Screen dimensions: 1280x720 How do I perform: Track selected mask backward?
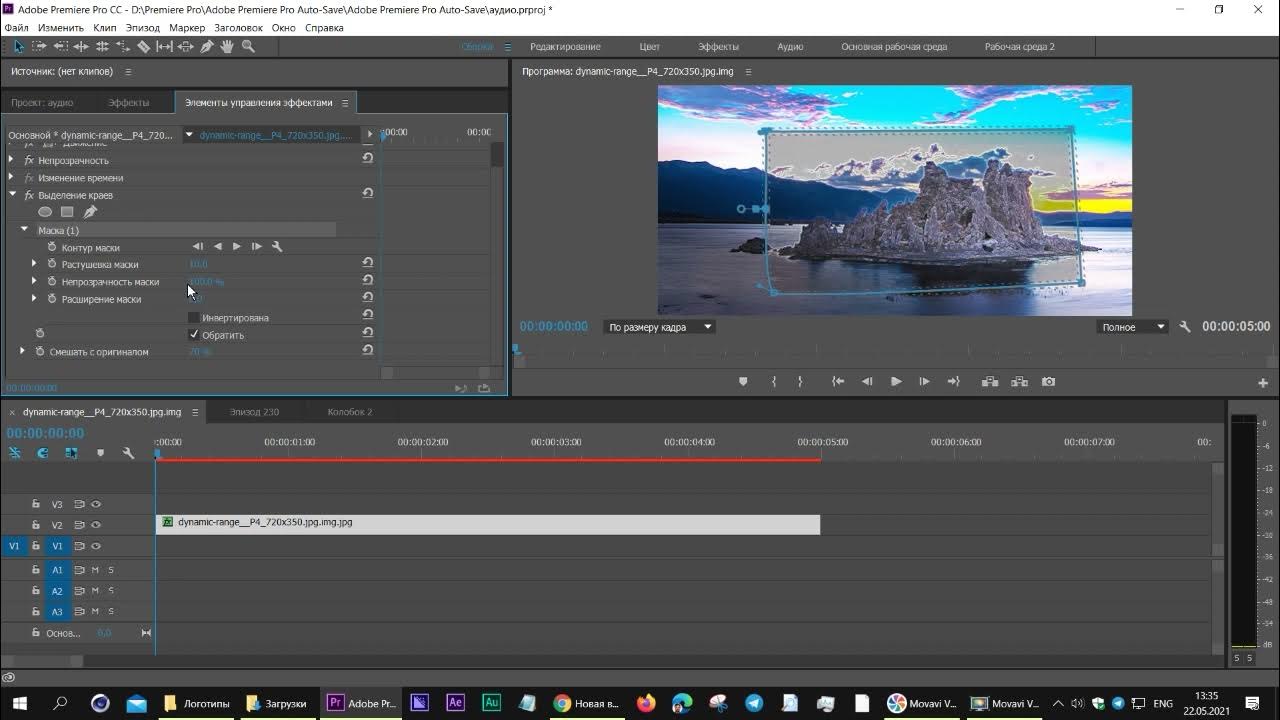(218, 246)
